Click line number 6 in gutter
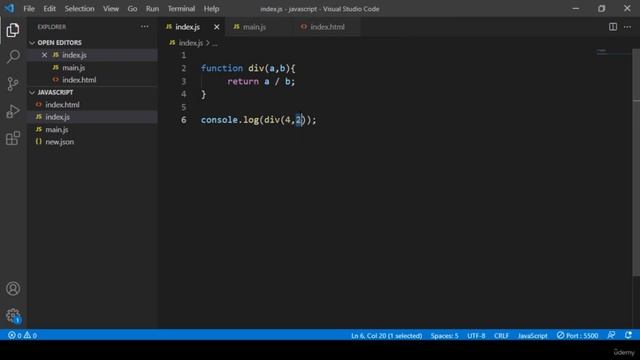The height and width of the screenshot is (360, 640). click(x=184, y=120)
